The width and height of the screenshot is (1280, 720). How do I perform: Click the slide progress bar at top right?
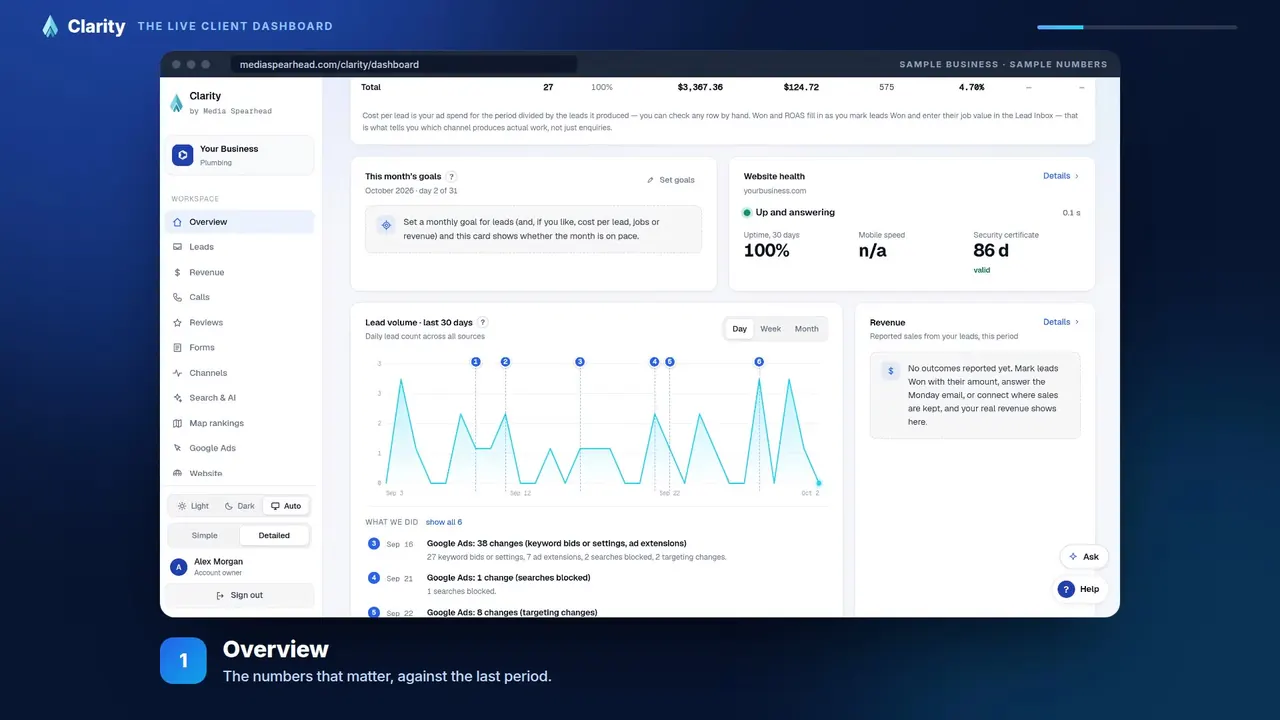[x=1137, y=27]
